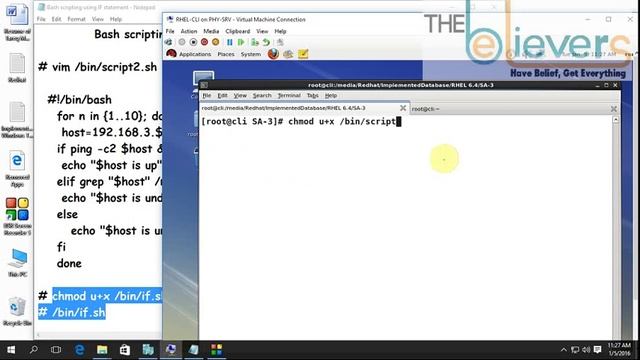
Task: Open the Recycle Bin desktop icon
Action: [17, 311]
